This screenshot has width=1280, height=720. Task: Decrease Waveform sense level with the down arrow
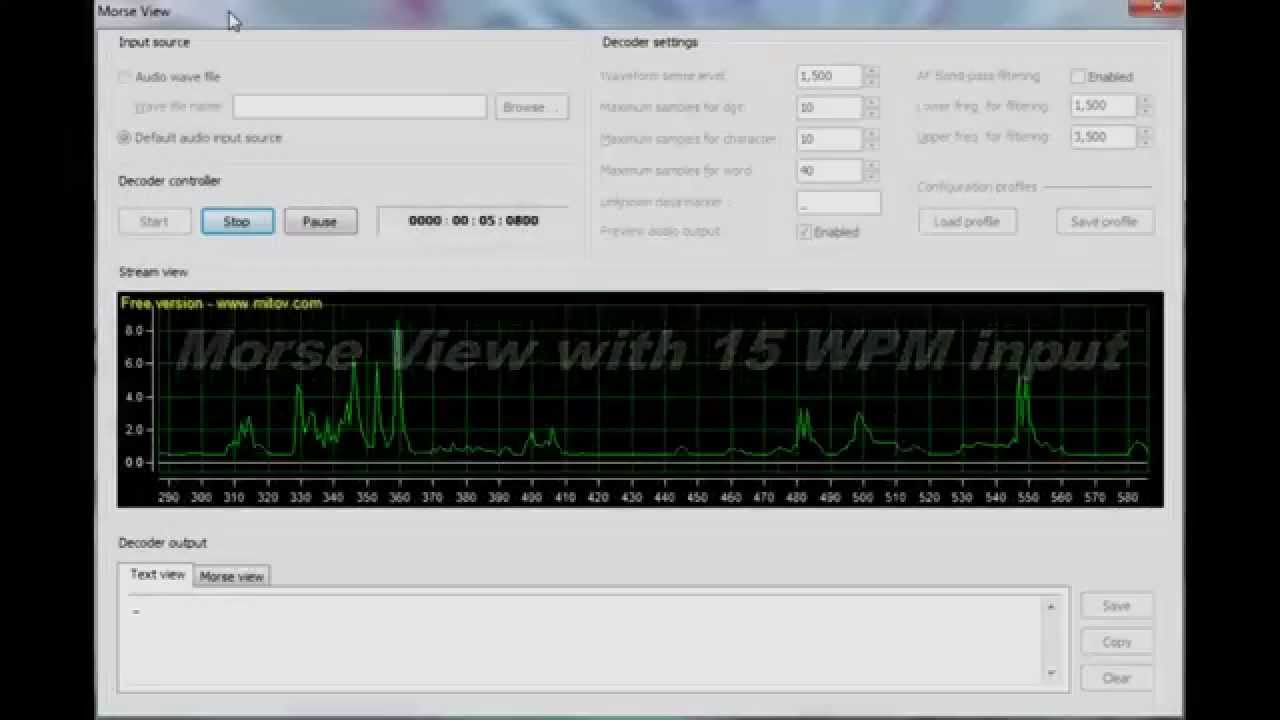pos(871,82)
